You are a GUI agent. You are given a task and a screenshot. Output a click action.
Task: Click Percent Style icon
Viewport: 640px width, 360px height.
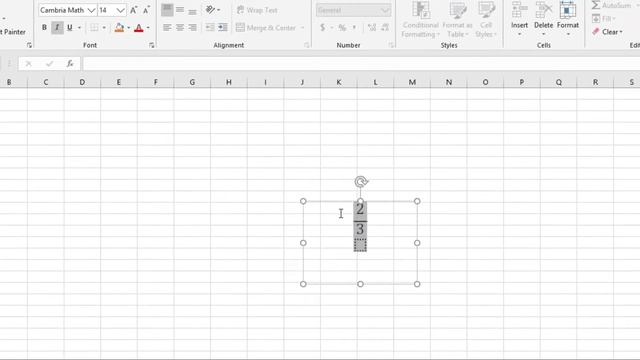tap(342, 28)
